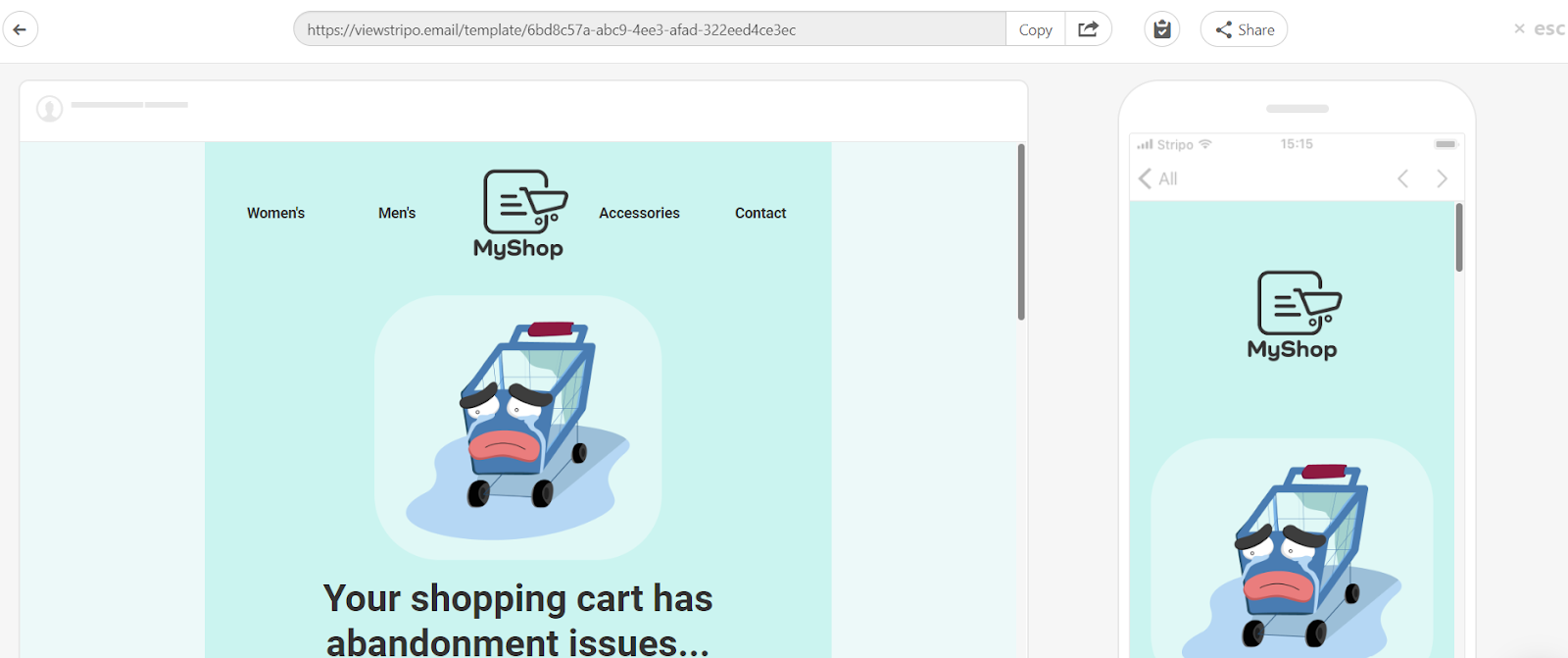Open the Share button
This screenshot has height=658, width=1568.
pos(1244,29)
